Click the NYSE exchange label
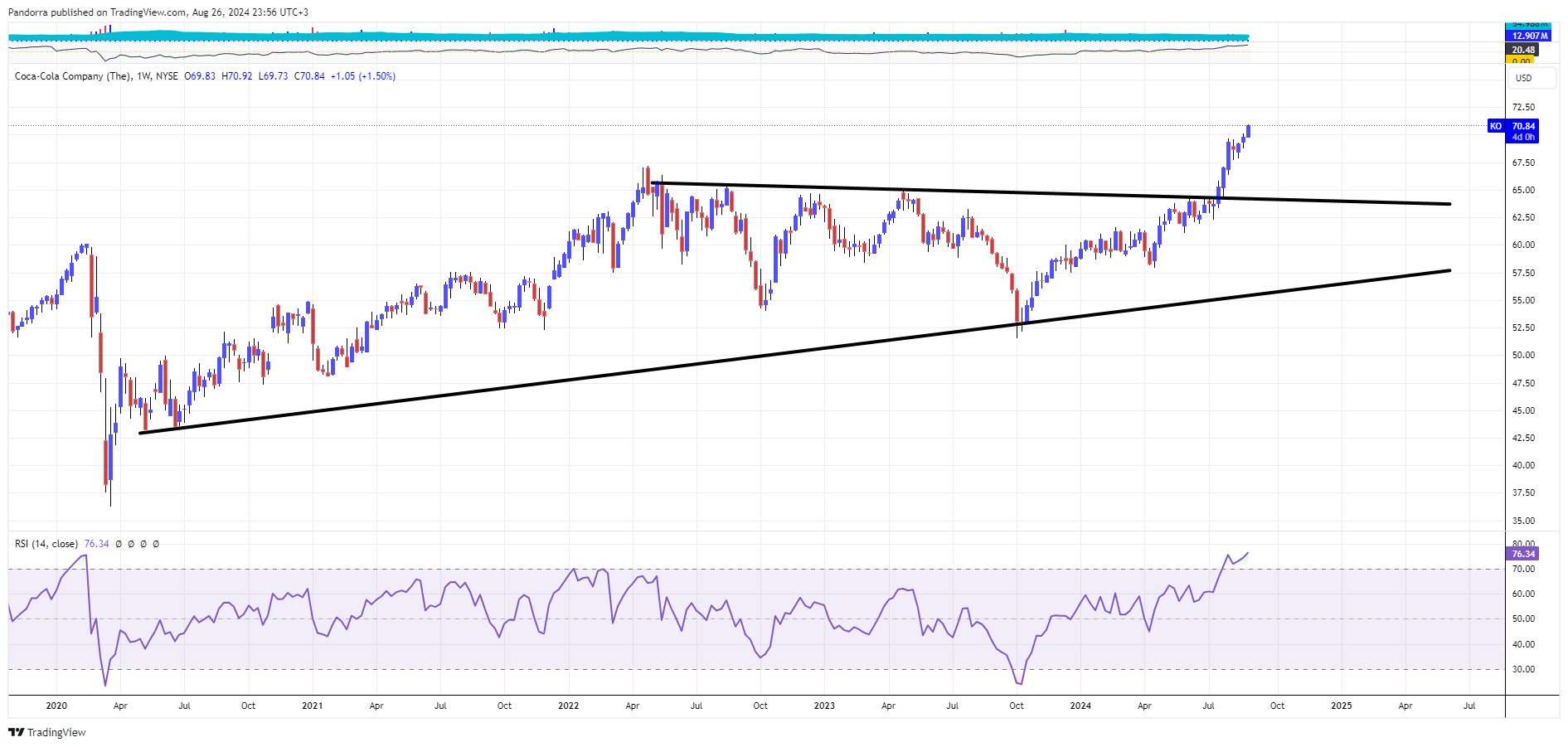 pos(167,76)
